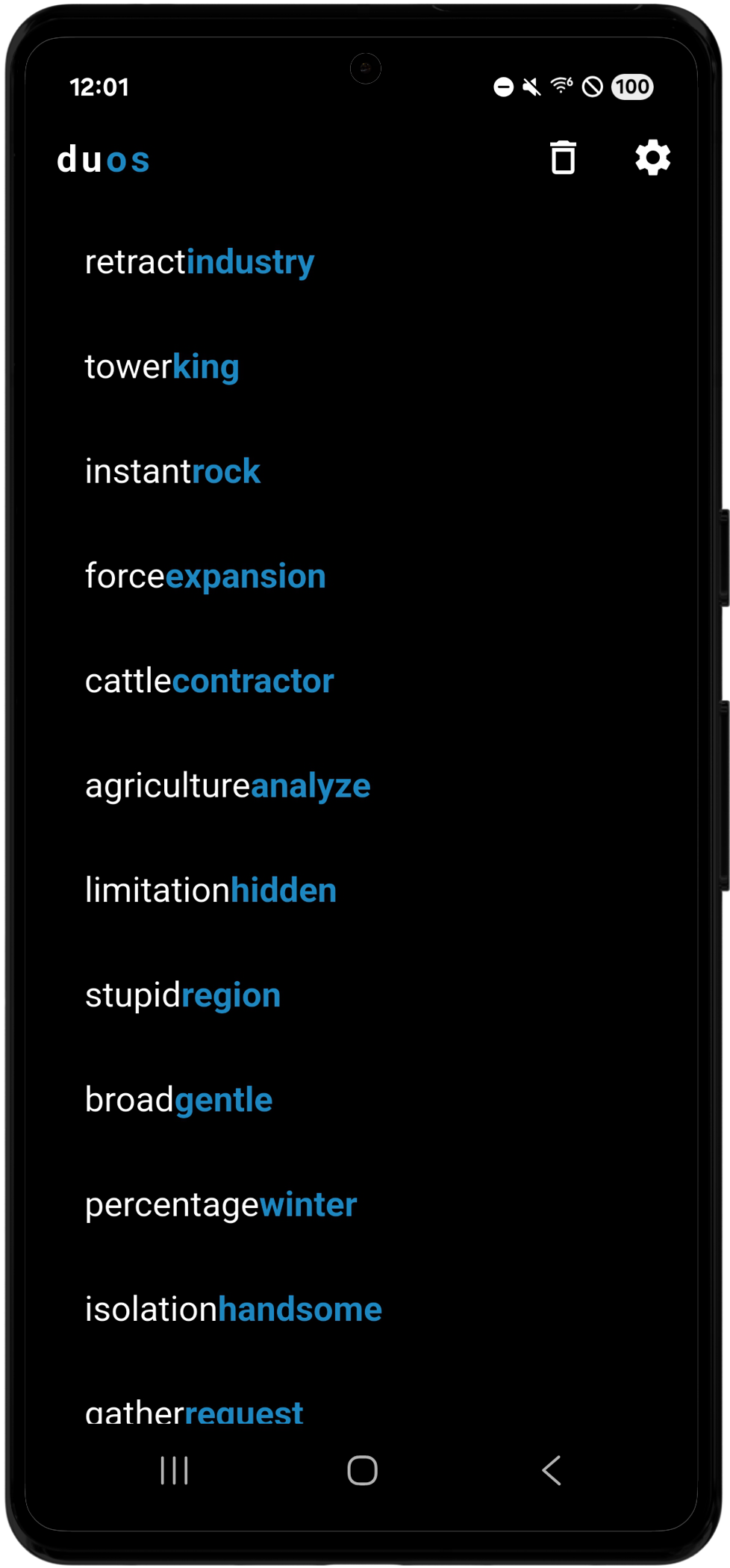Open the agricultureanalyze entry

[x=228, y=785]
